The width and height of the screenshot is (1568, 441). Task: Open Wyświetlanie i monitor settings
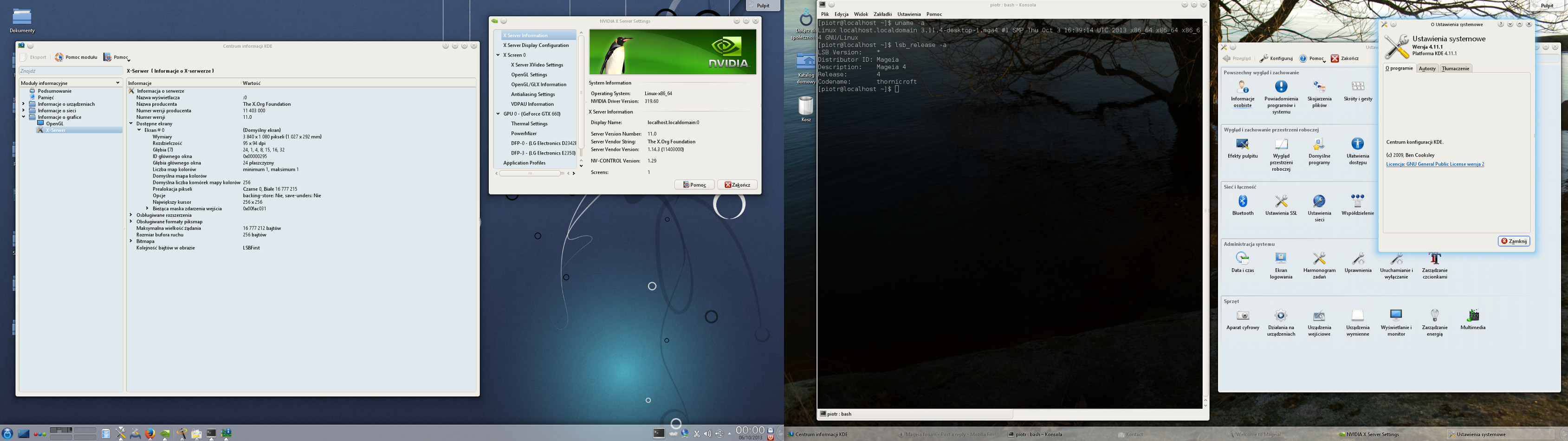click(1396, 323)
